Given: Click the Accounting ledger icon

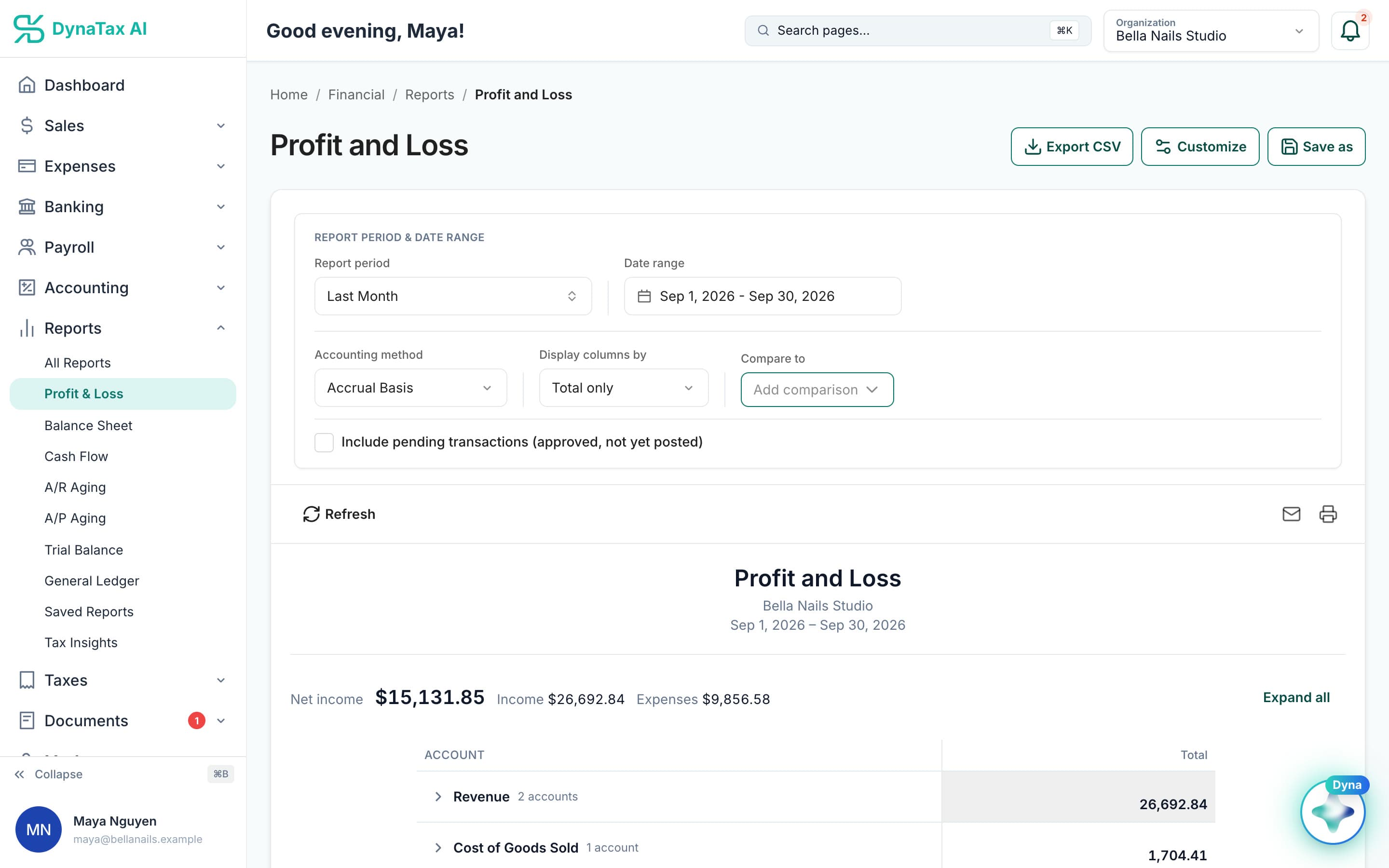Looking at the screenshot, I should (27, 287).
